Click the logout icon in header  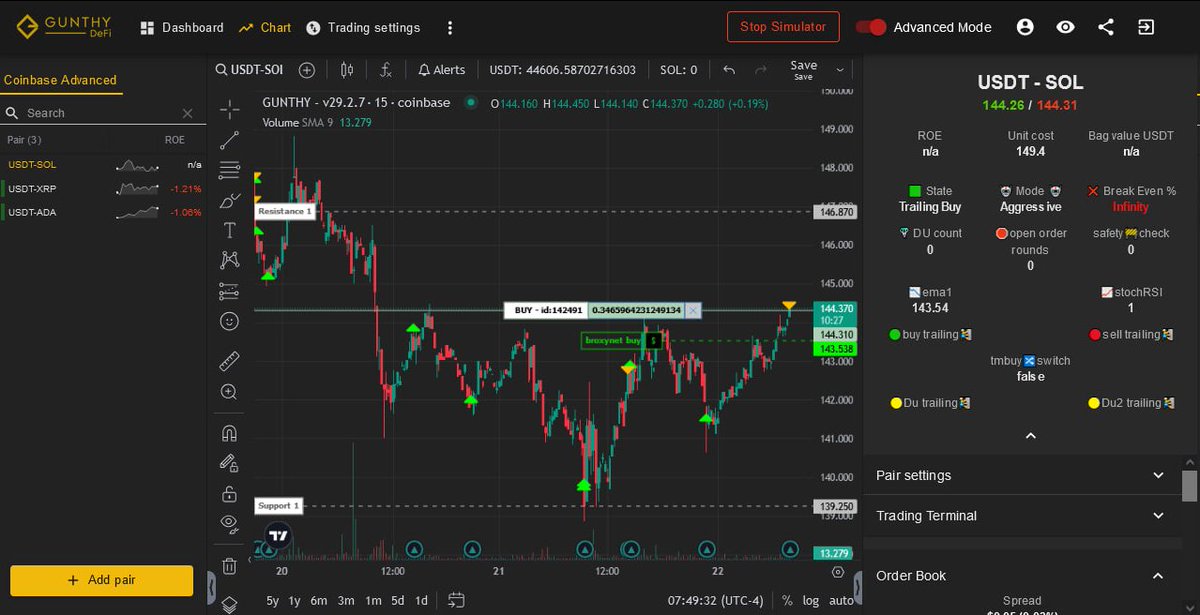coord(1146,27)
